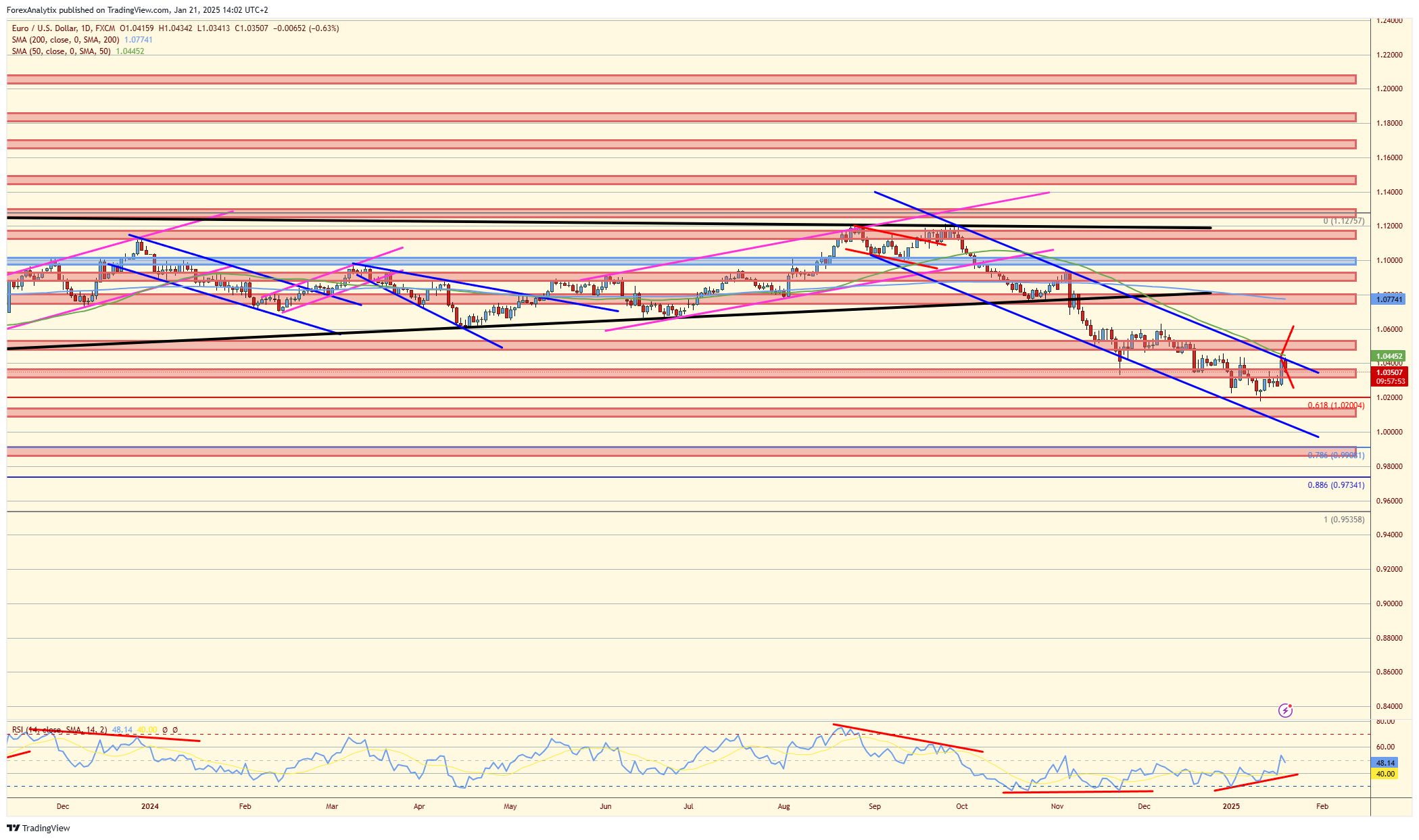
Task: Click the Nov label on time axis
Action: (1057, 806)
